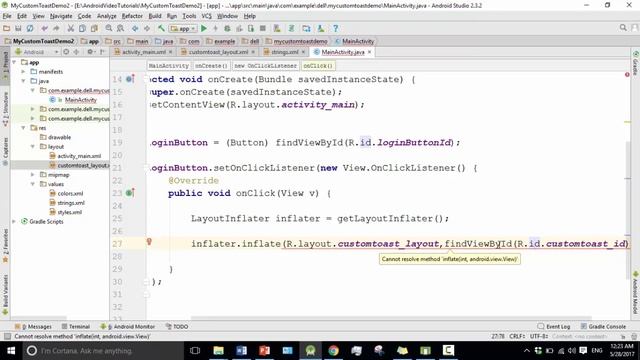Toggle the Build Variants tool window
The width and height of the screenshot is (640, 360).
[x=5, y=294]
